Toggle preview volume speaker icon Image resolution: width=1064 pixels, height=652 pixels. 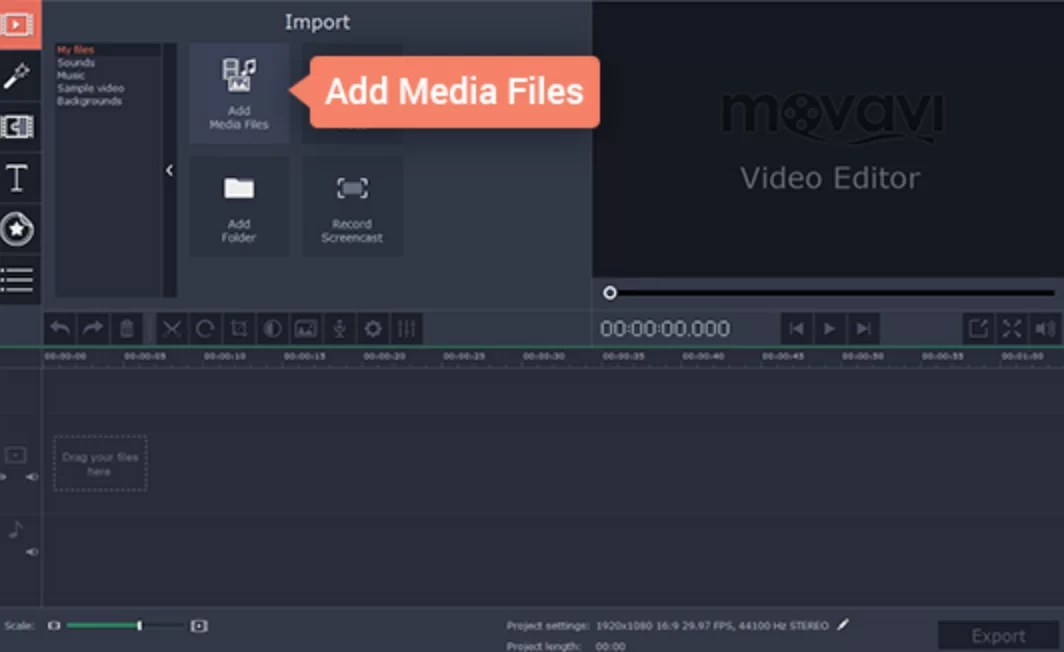[x=1046, y=329]
